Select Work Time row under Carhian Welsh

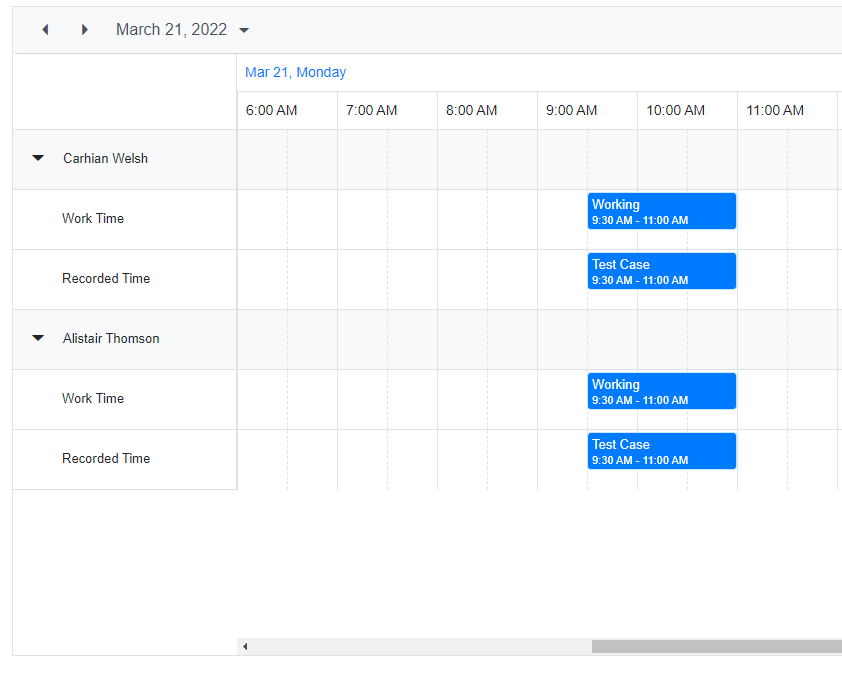click(x=93, y=218)
